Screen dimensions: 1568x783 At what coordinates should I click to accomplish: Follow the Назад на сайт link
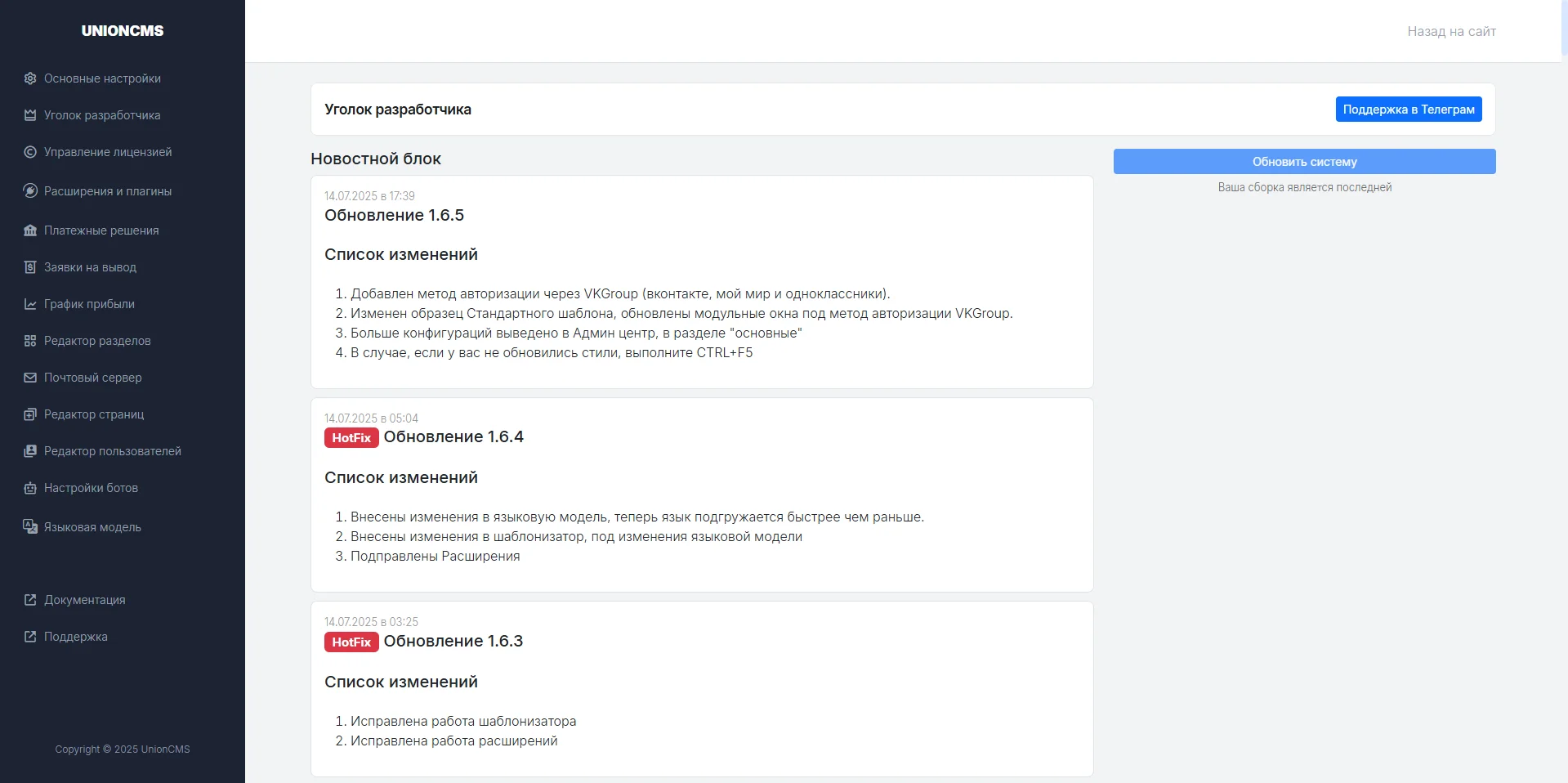pos(1451,31)
